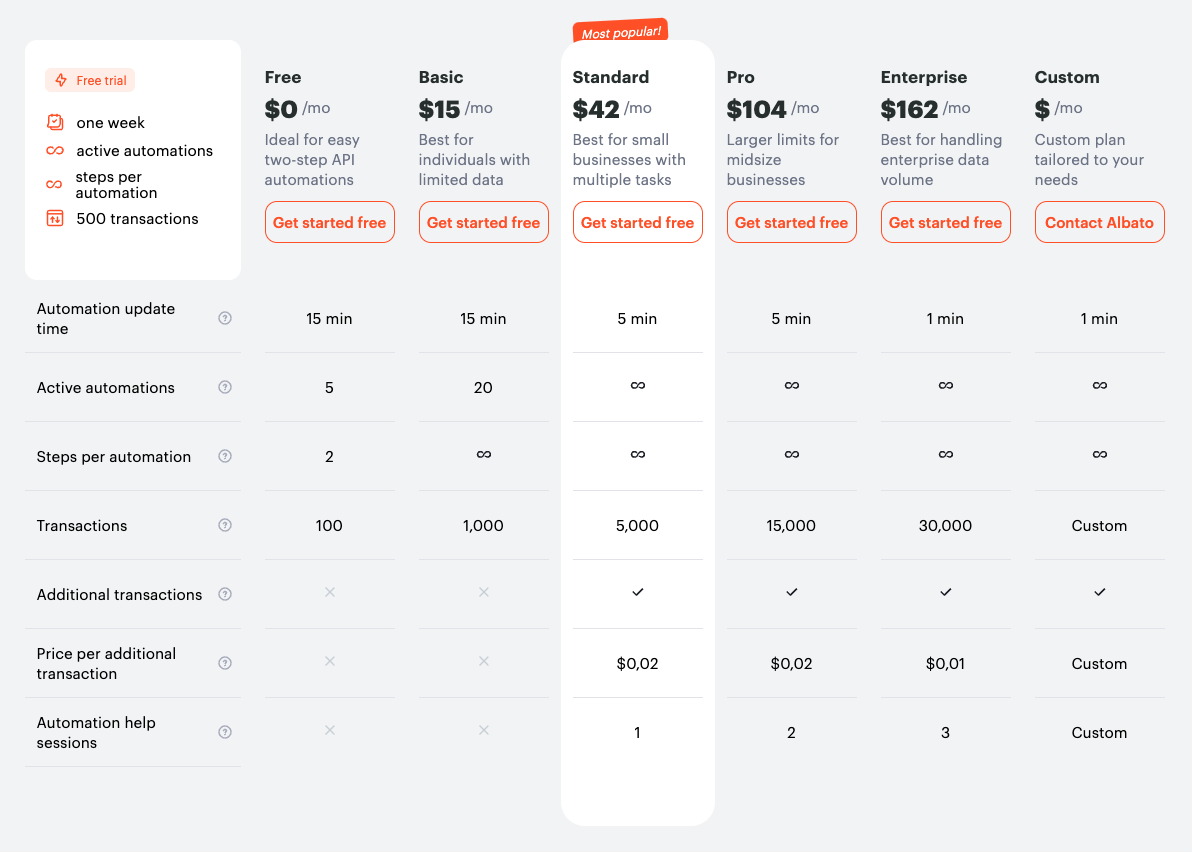Click help icon beside Steps per automation
Image resolution: width=1192 pixels, height=852 pixels.
tap(225, 456)
